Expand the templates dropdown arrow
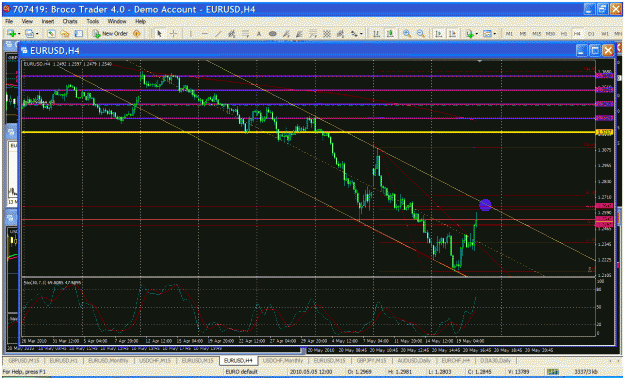Viewport: 625px width, 378px height. tap(495, 34)
